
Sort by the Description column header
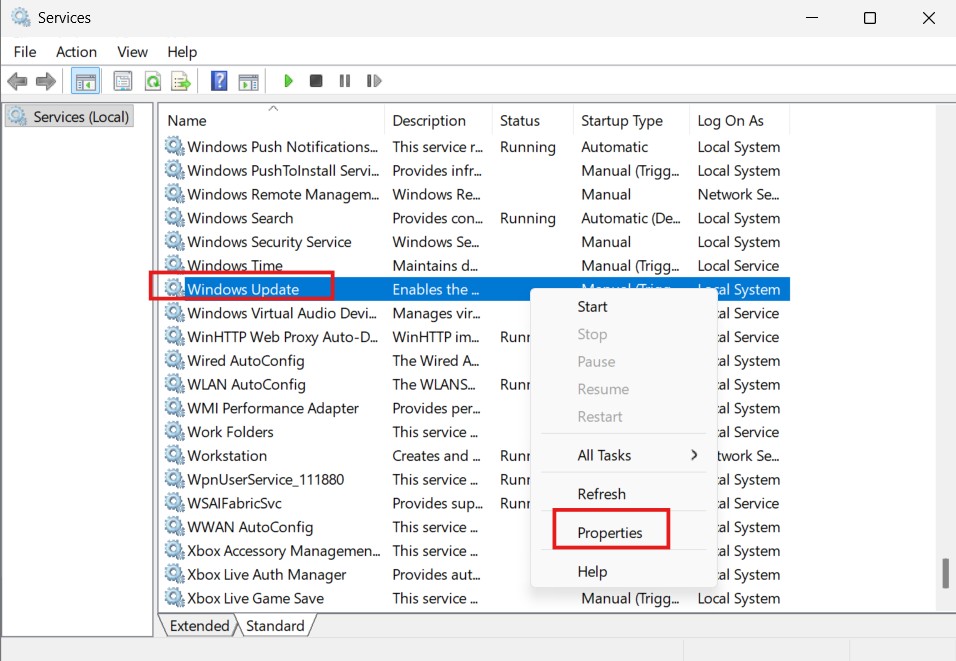click(438, 120)
